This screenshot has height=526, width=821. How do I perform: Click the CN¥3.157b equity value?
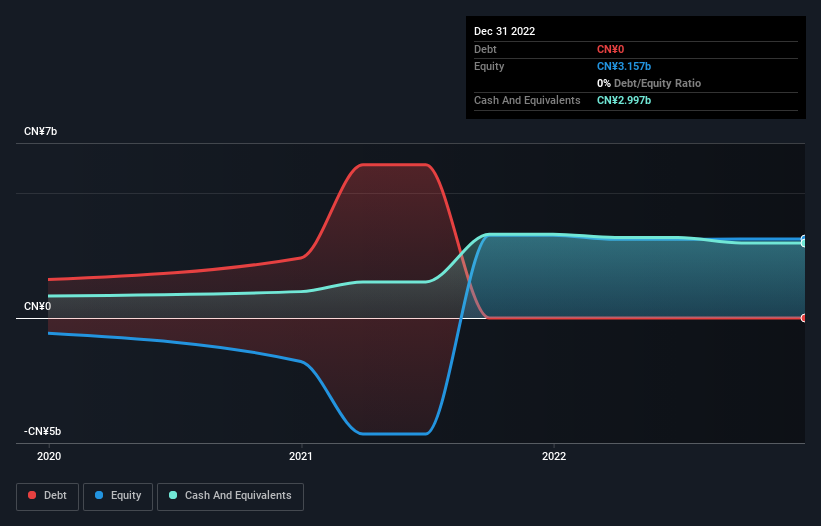pos(624,66)
